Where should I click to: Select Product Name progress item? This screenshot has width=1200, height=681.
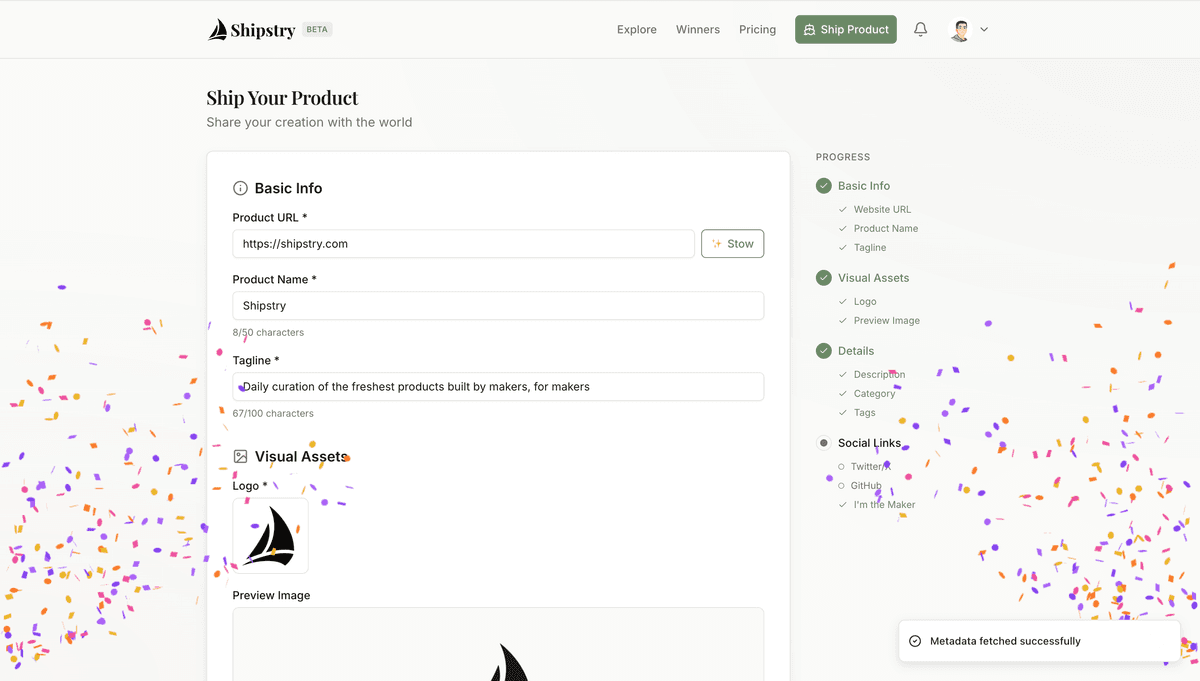coord(886,229)
